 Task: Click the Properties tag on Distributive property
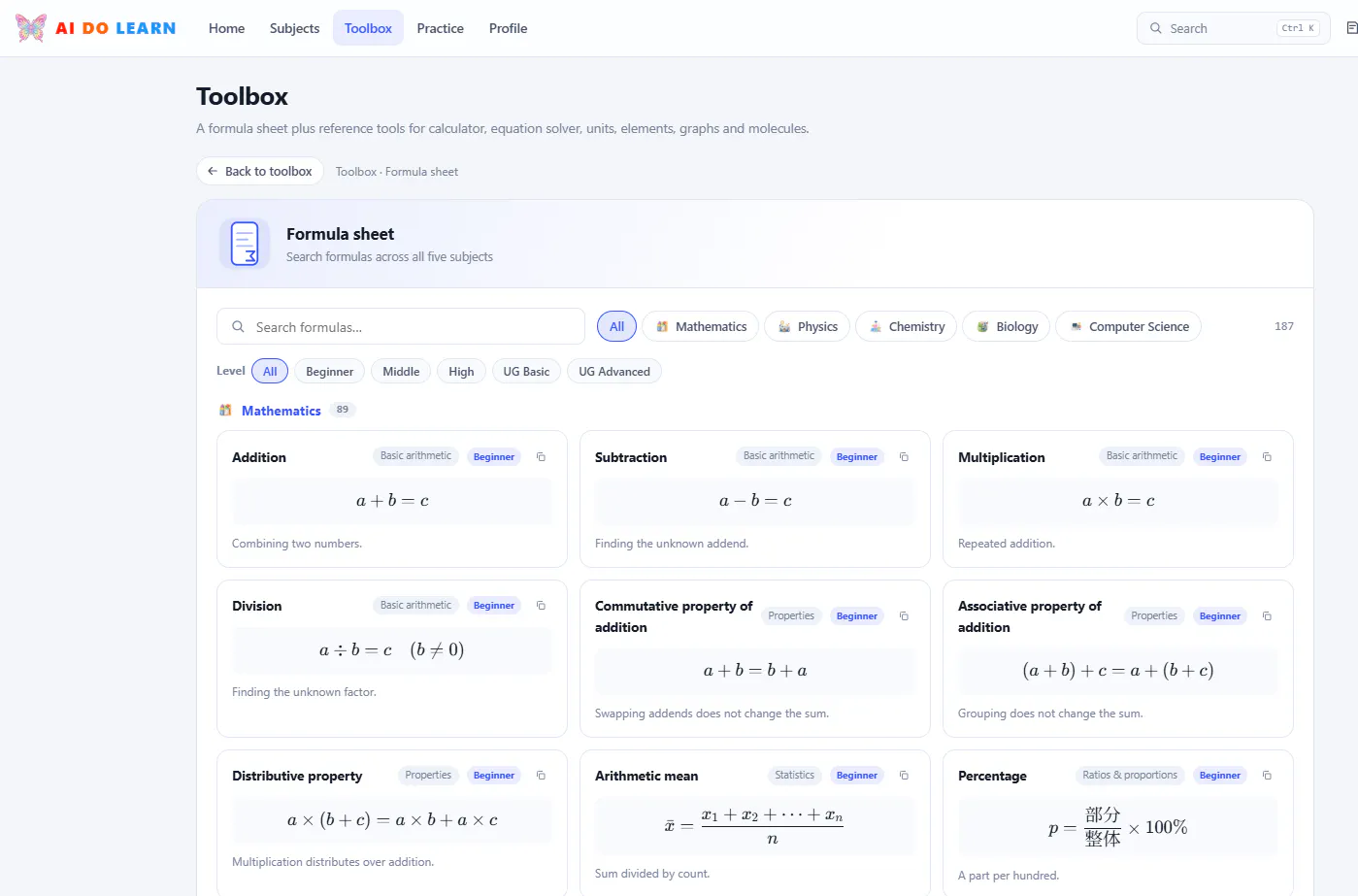click(x=428, y=775)
